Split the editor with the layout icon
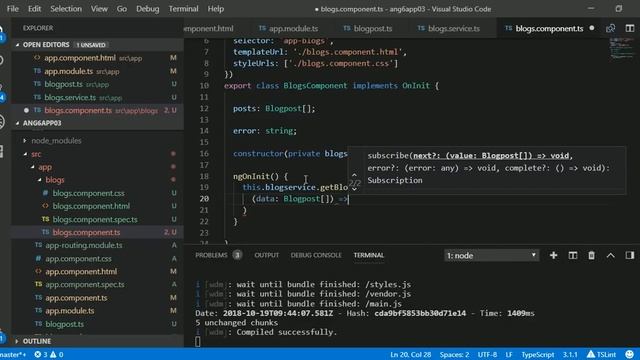 630,28
